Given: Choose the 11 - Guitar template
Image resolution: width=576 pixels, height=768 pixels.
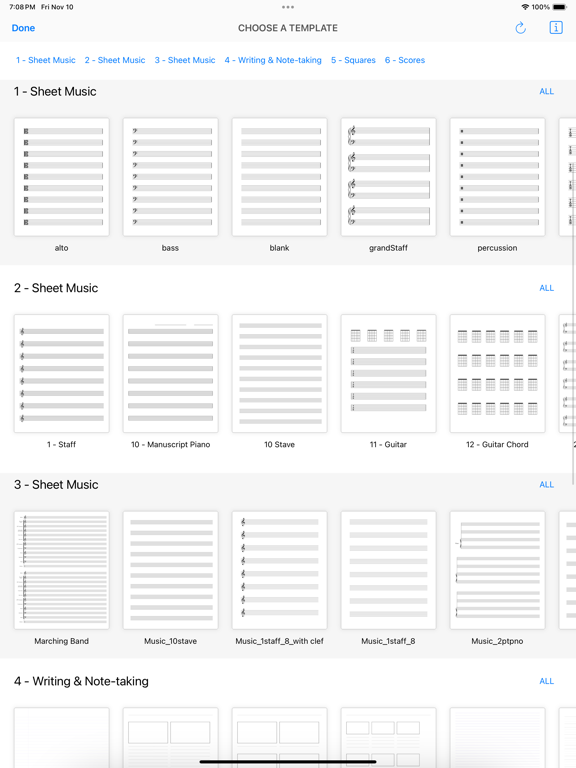Looking at the screenshot, I should [x=388, y=374].
